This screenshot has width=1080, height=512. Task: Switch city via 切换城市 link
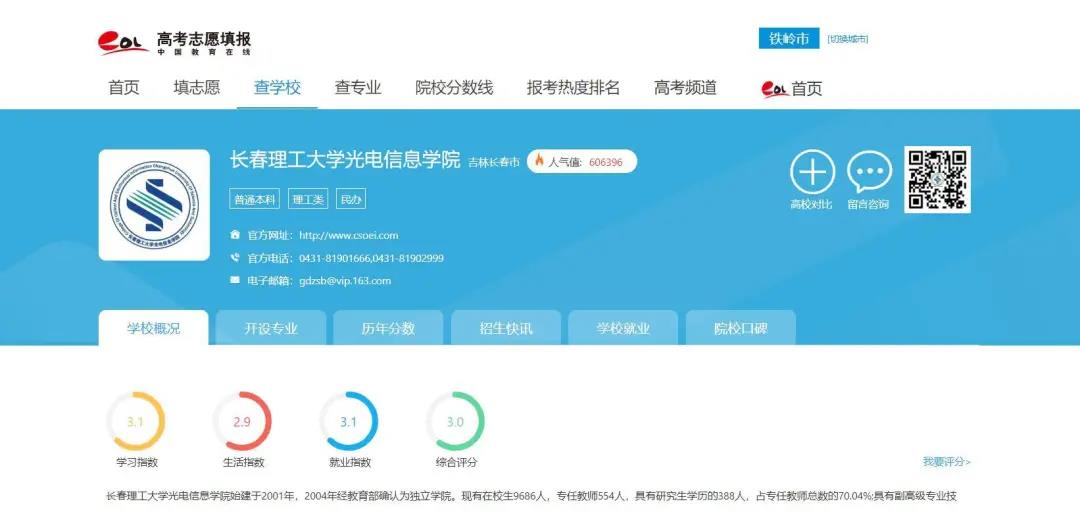(x=847, y=39)
